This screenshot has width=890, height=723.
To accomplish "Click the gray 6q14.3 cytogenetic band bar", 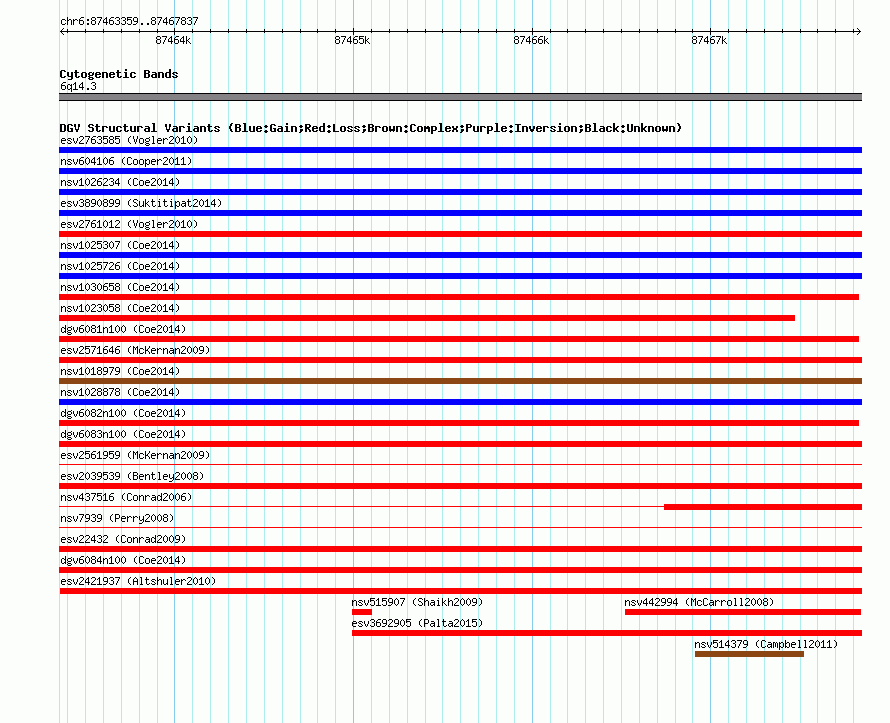I will 460,97.
